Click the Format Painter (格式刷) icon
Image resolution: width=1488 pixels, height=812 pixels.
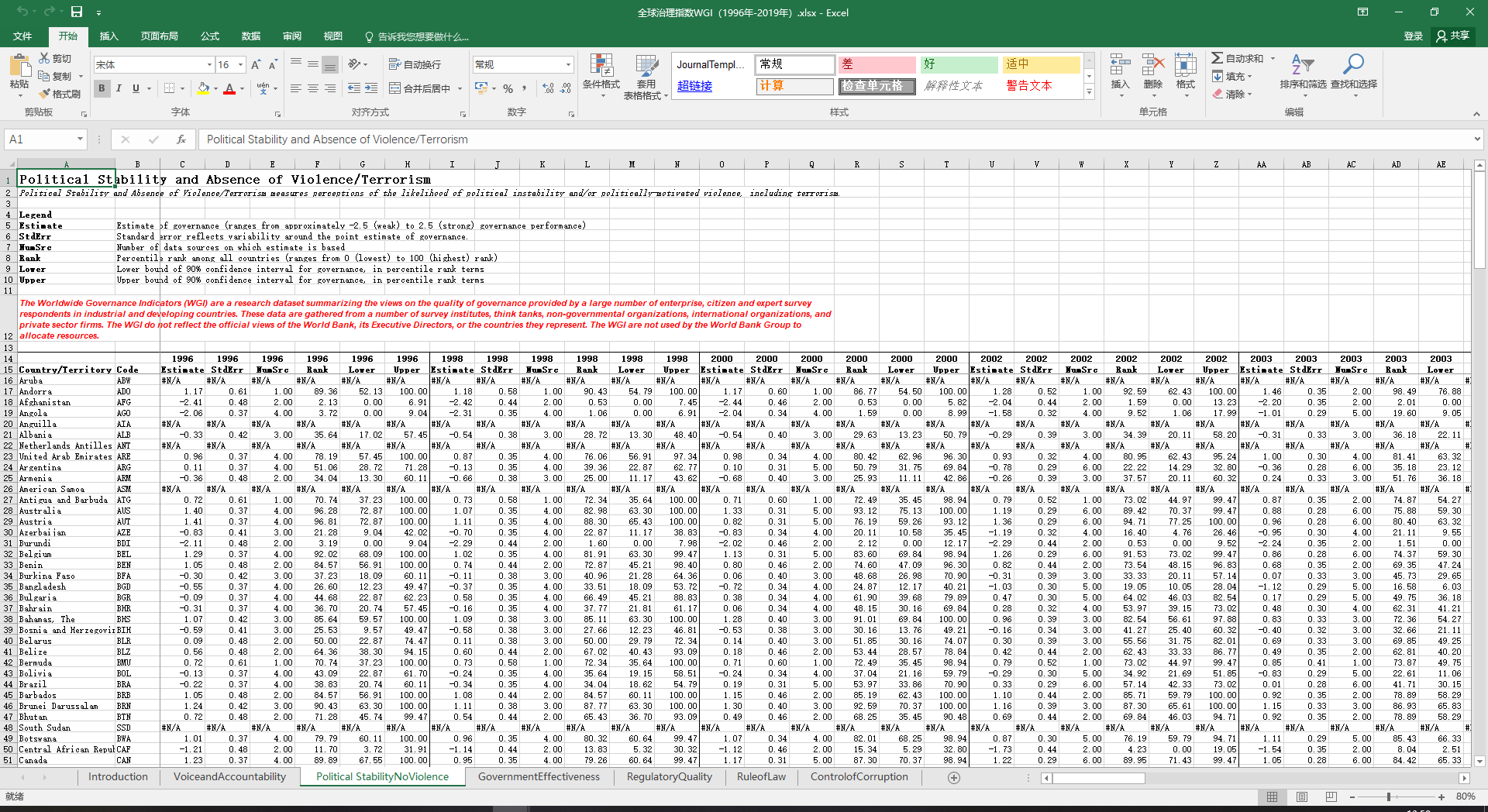44,94
